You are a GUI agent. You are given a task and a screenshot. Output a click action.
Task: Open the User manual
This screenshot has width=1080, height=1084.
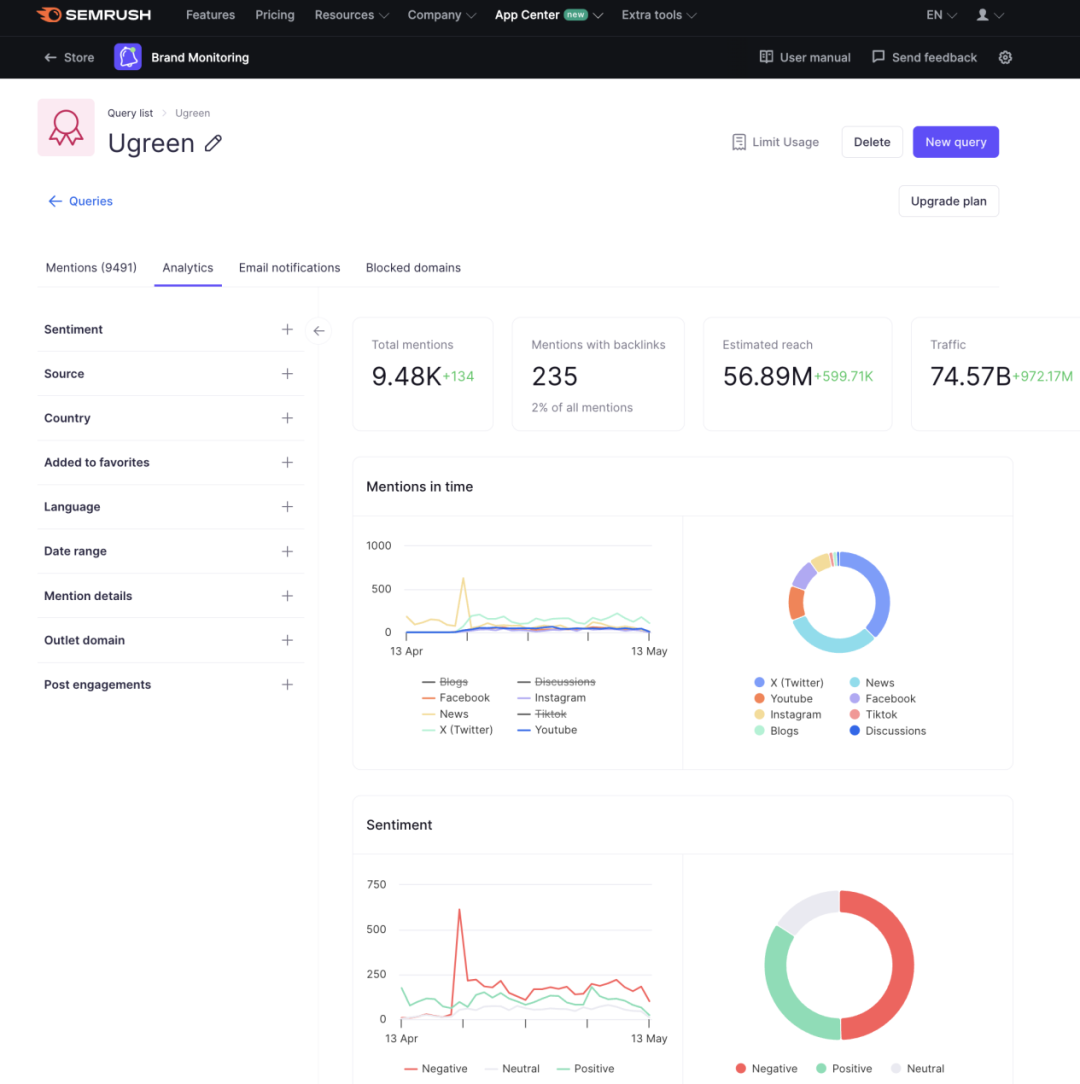coord(805,57)
